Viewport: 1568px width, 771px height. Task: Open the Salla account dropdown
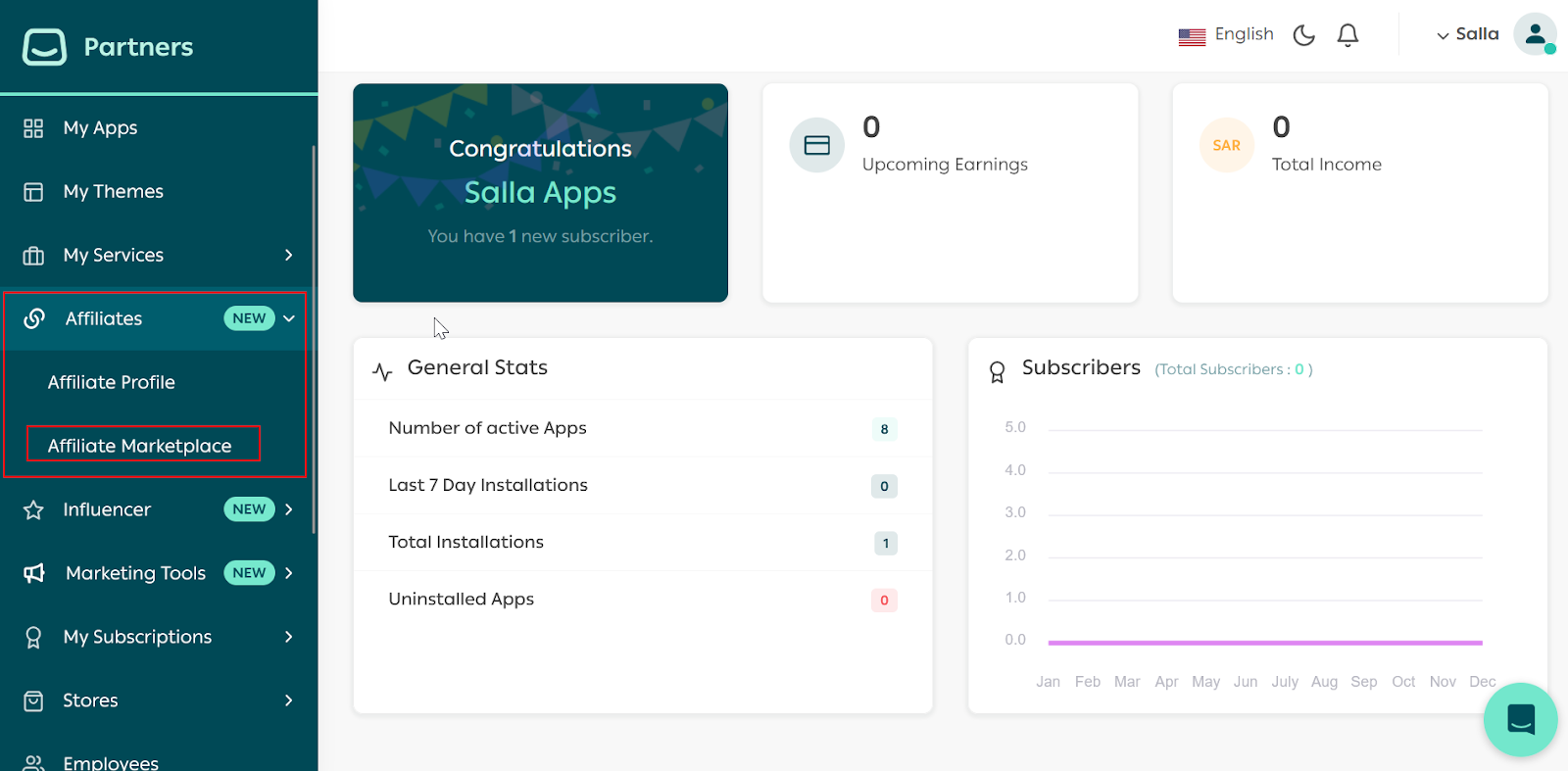tap(1467, 34)
